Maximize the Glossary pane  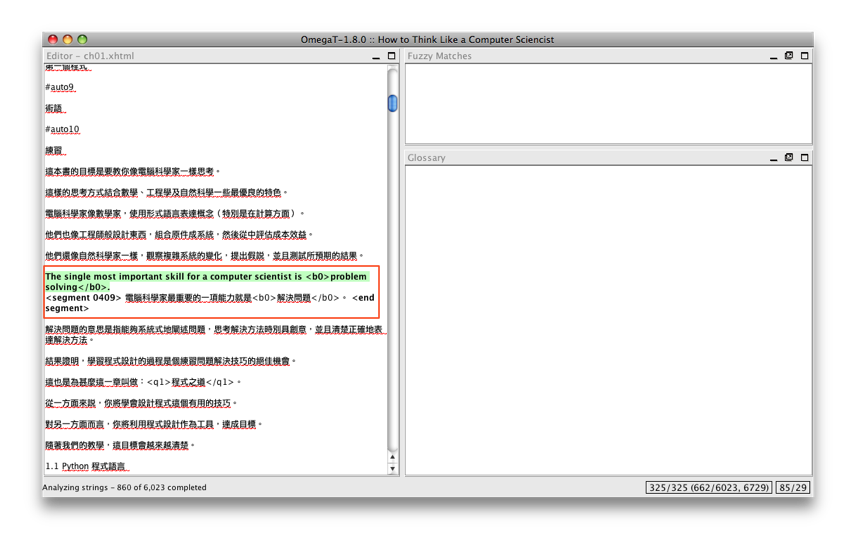pyautogui.click(x=805, y=158)
